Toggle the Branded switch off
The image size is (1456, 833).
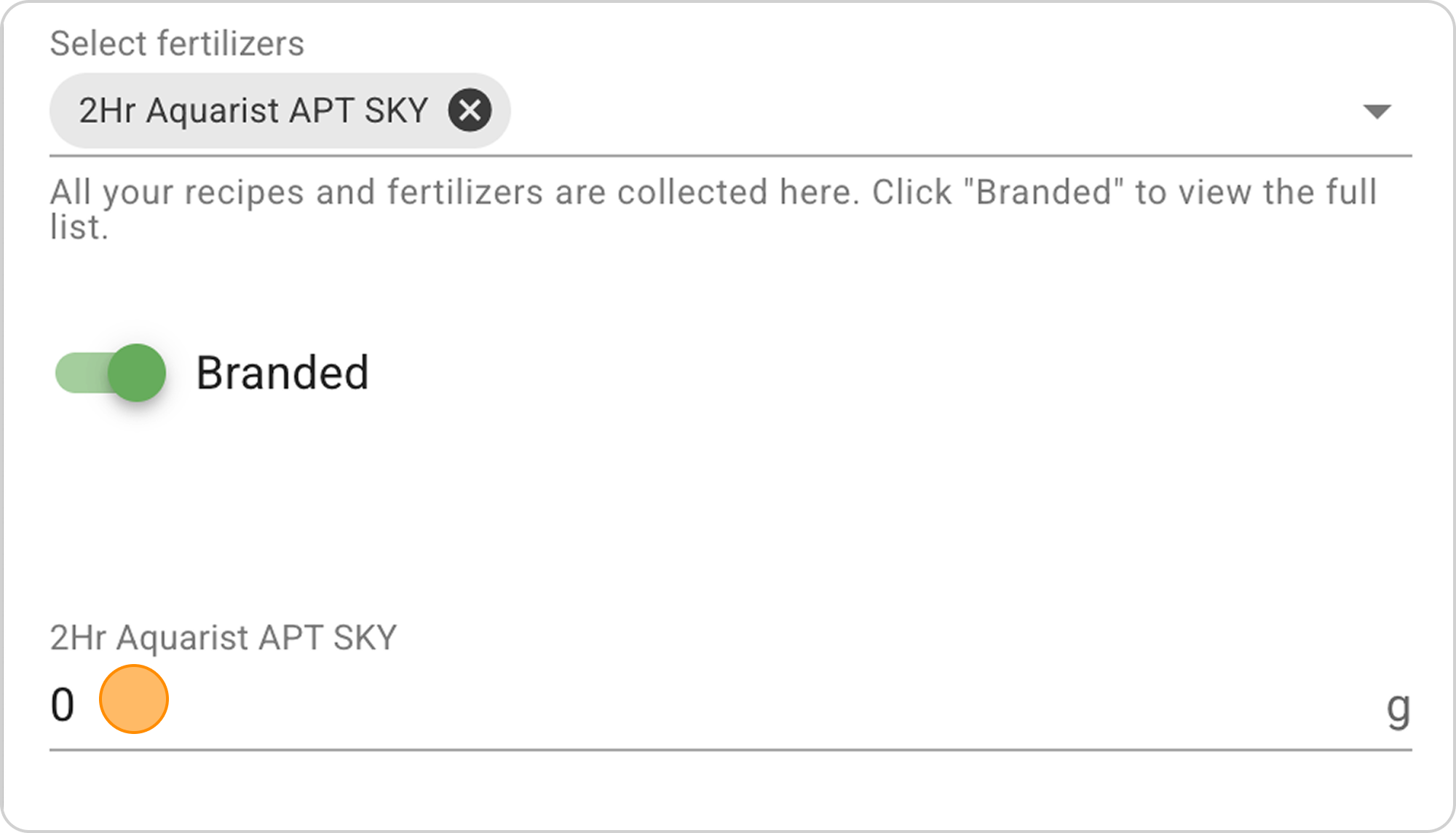[x=111, y=373]
